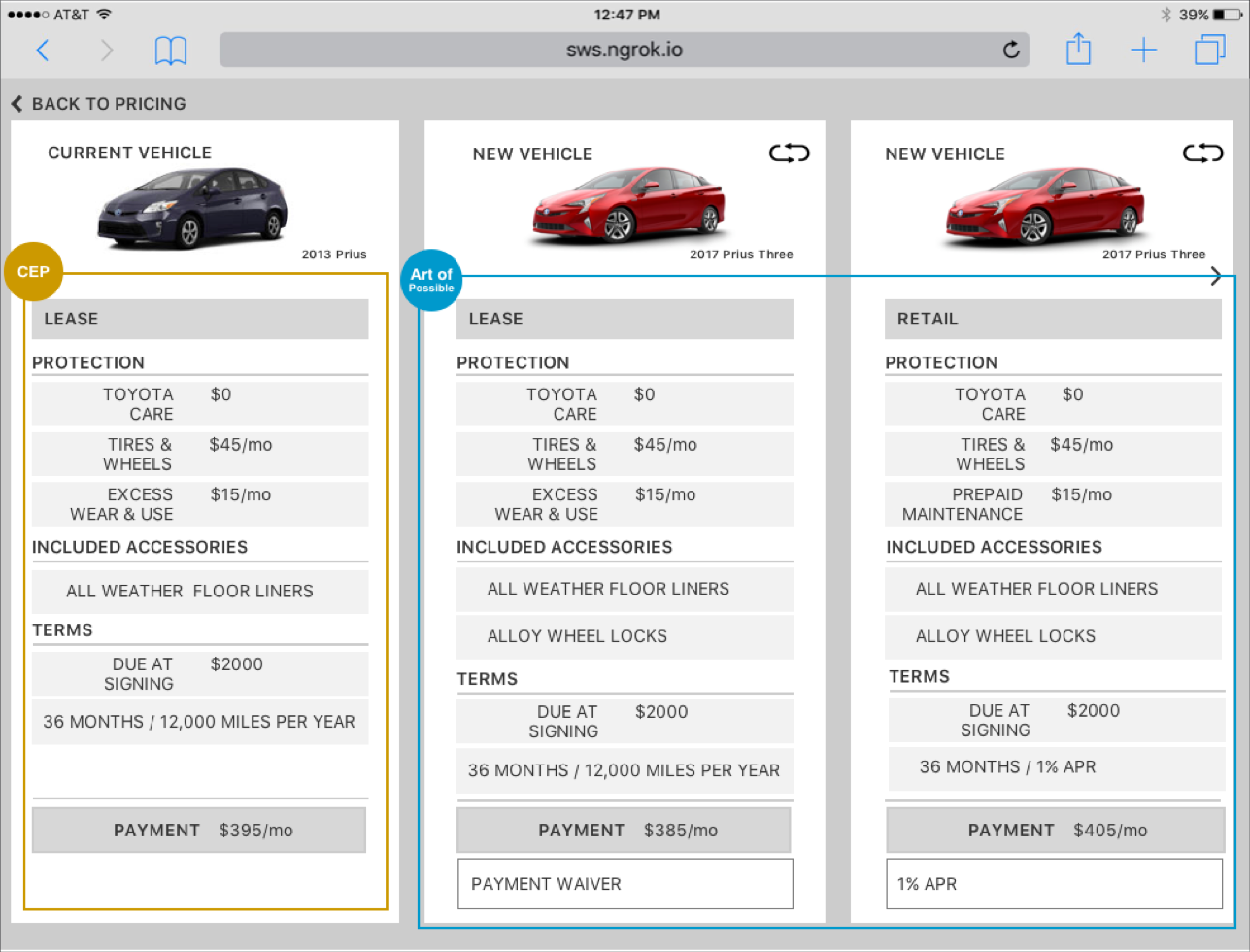Open the Safari share sheet icon
The height and width of the screenshot is (952, 1250).
click(1078, 49)
